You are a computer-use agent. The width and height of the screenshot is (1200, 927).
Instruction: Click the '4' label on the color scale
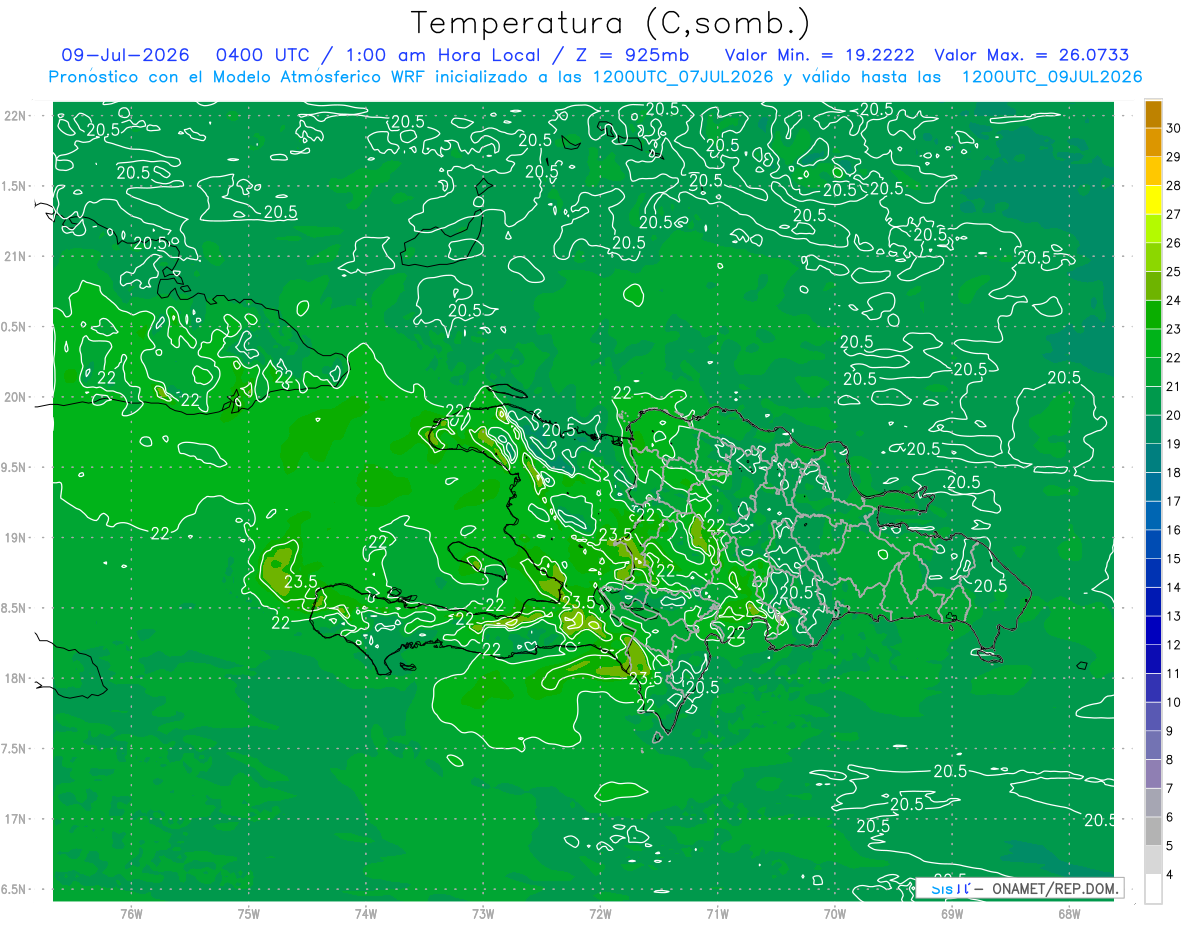click(1171, 875)
